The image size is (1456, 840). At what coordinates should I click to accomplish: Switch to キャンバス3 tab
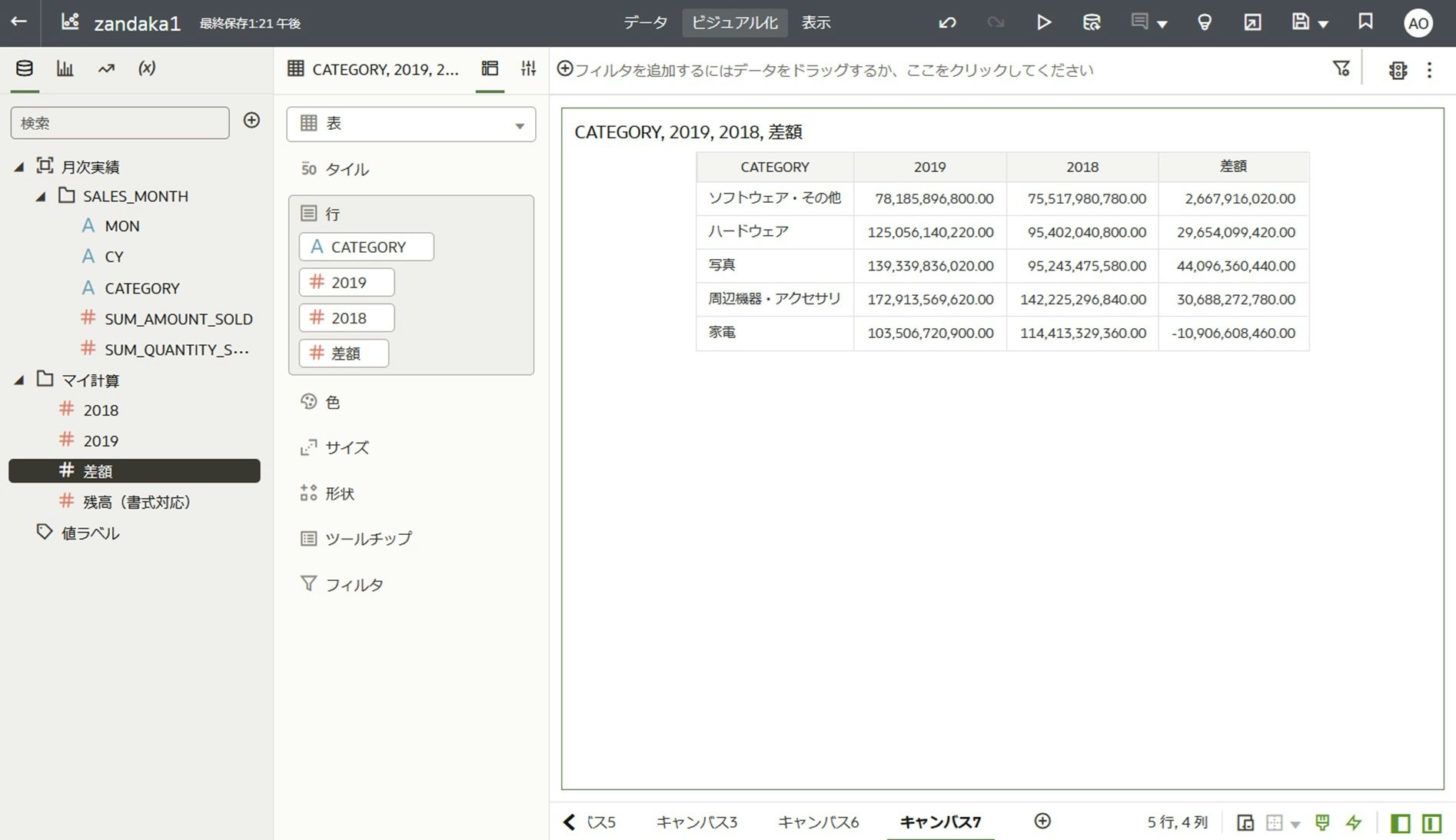pos(696,822)
